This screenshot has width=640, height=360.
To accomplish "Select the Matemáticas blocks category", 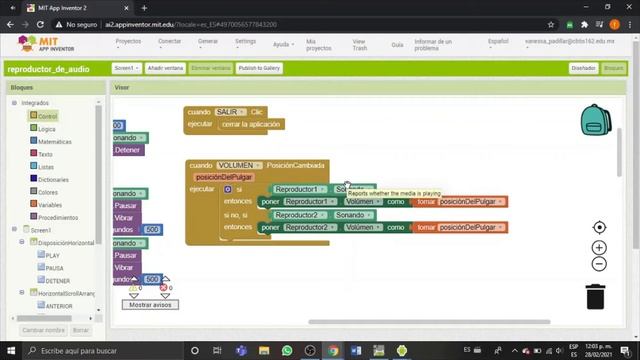I will (x=51, y=141).
